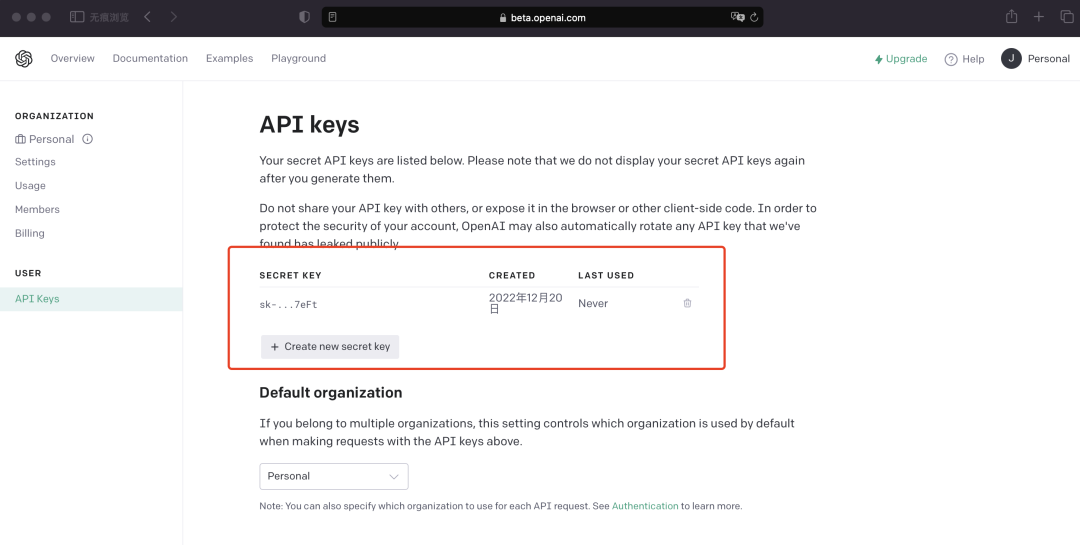Show tab overview icon
Viewport: 1080px width, 545px height.
[x=1067, y=17]
